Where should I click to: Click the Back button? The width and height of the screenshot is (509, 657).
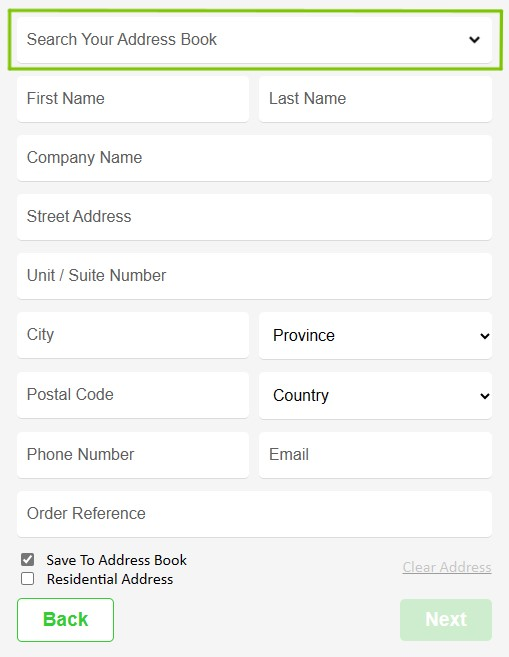65,620
